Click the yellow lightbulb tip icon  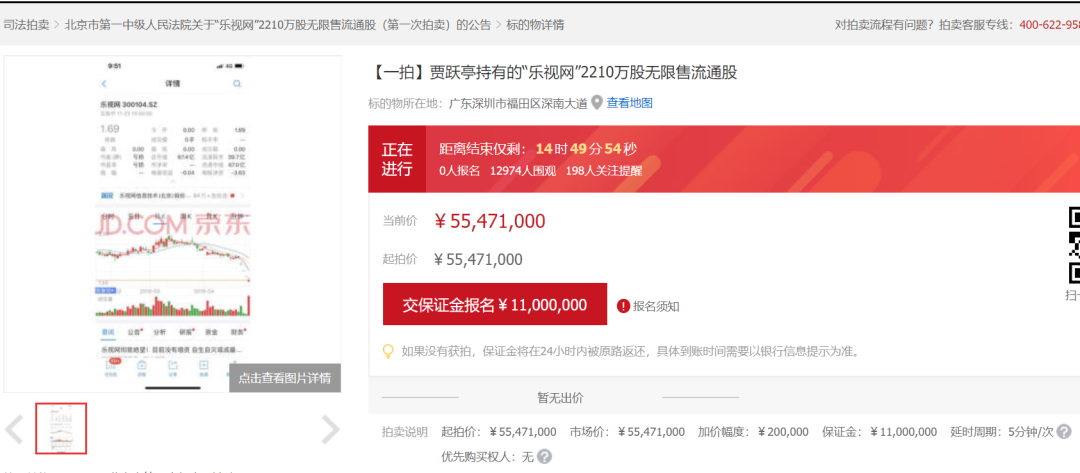point(388,351)
